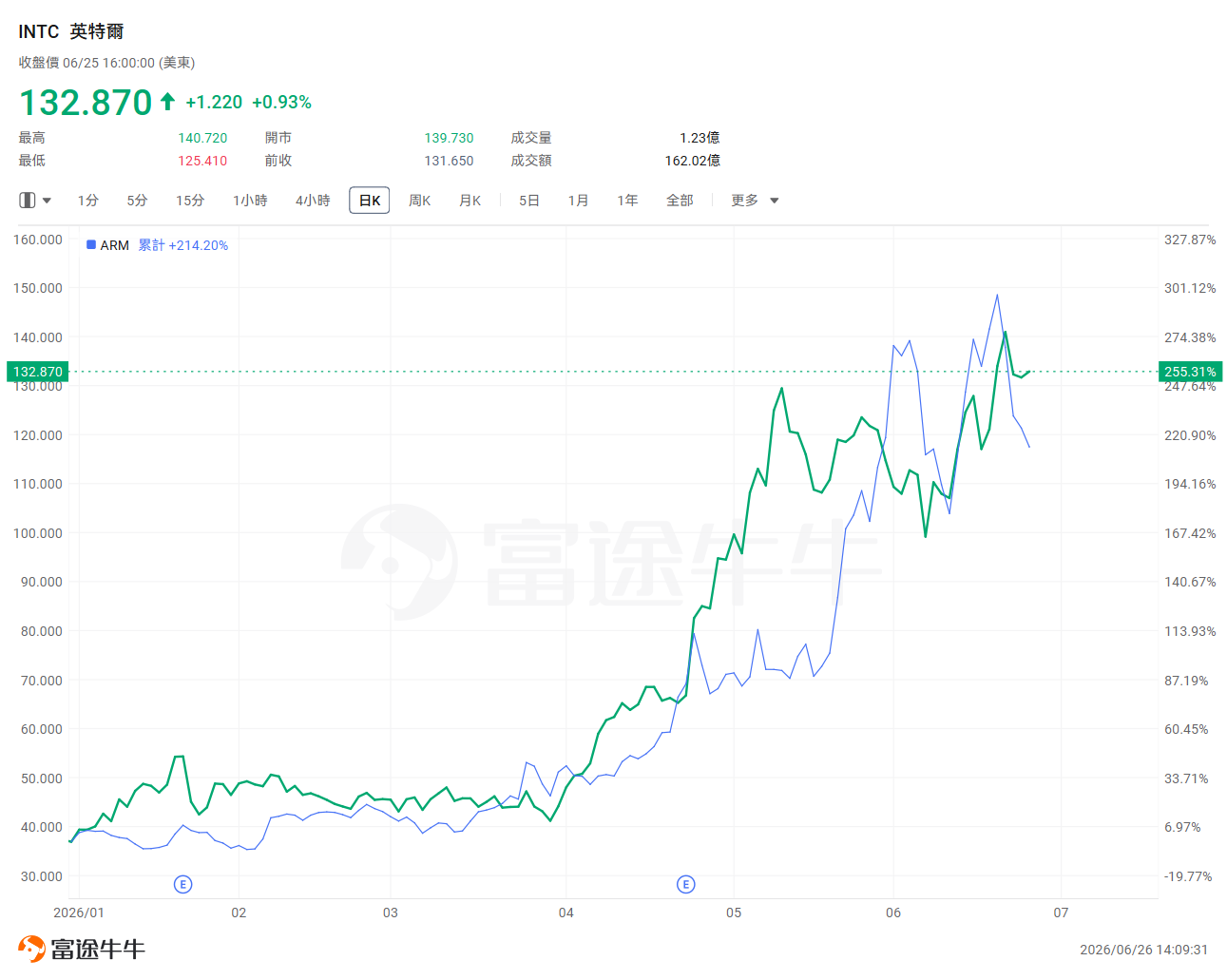The height and width of the screenshot is (980, 1227).
Task: Switch to the 5分 timeframe
Action: coord(138,201)
